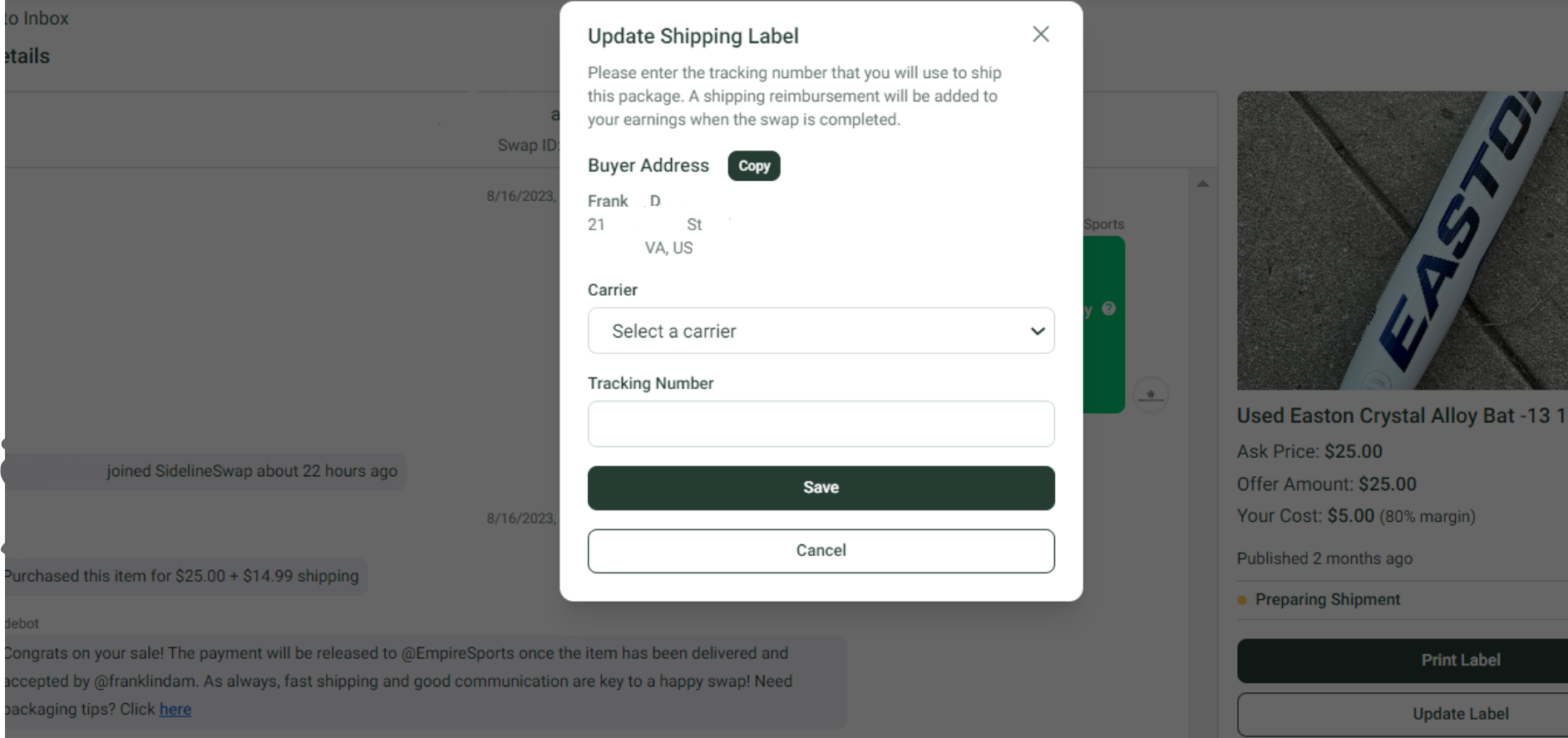Go back to Inbox link
Image resolution: width=1568 pixels, height=738 pixels.
tap(36, 18)
